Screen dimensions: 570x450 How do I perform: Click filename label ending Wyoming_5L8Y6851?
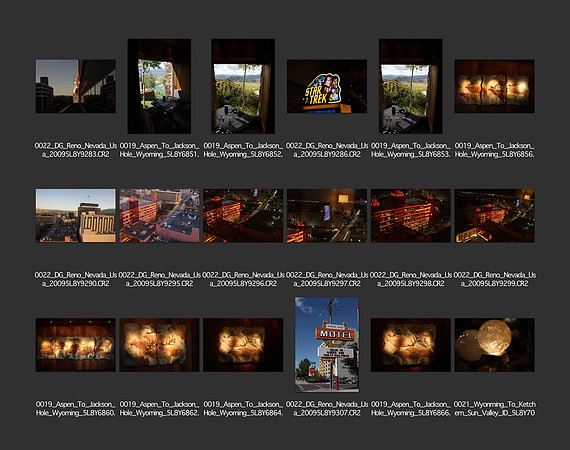click(159, 150)
